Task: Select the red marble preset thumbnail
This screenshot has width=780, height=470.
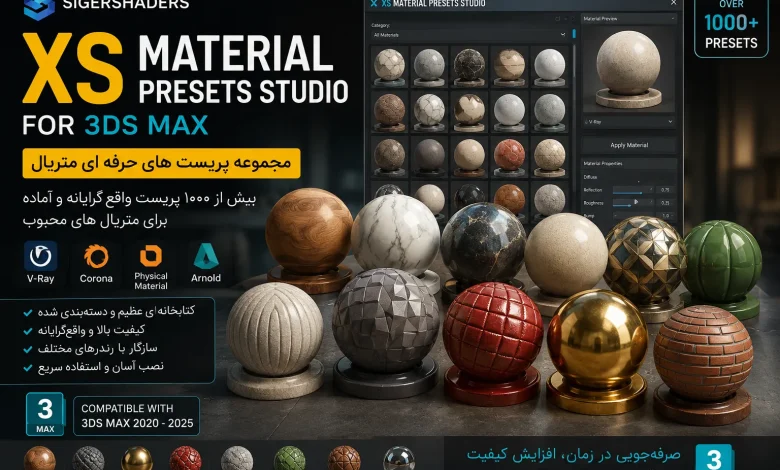Action: point(509,157)
